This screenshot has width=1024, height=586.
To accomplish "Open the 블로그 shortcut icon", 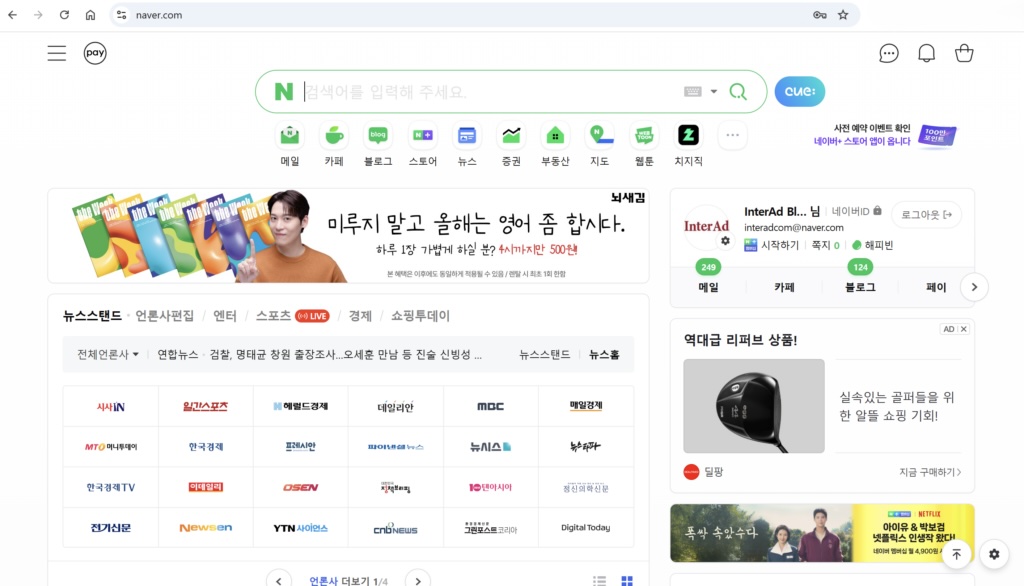I will point(378,136).
